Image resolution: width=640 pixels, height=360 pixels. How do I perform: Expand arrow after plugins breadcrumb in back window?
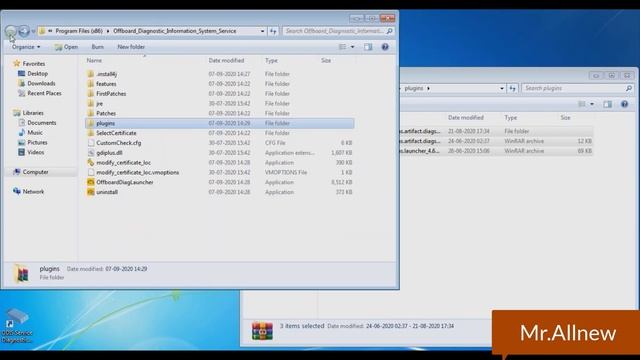[428, 88]
